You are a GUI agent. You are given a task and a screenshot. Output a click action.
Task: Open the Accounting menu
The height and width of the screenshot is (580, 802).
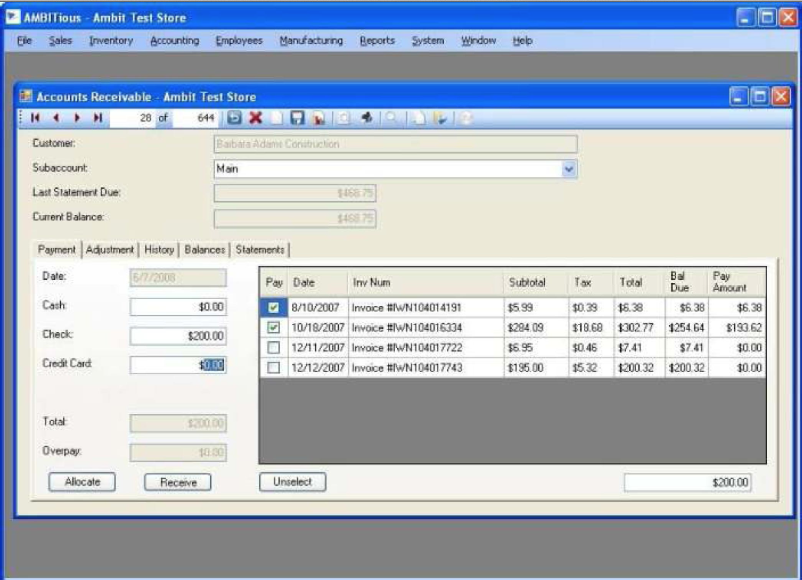point(174,41)
